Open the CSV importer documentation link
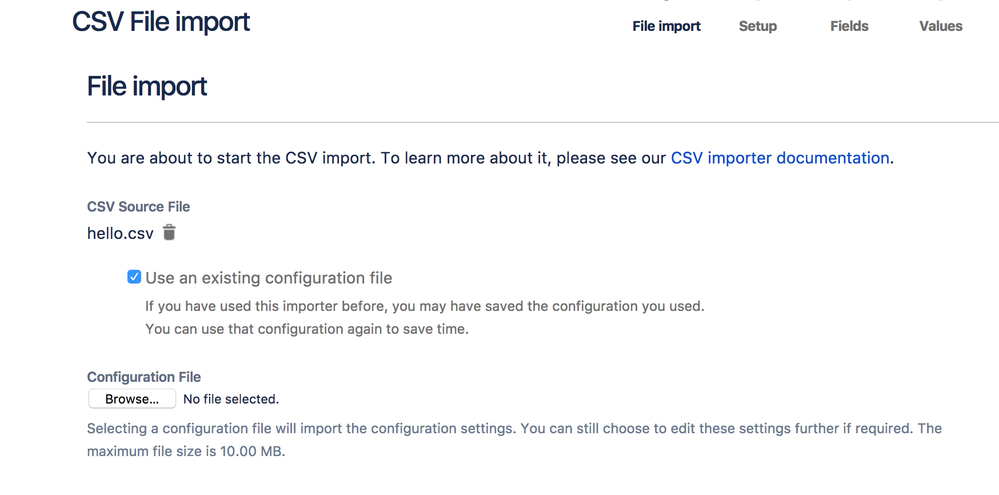The height and width of the screenshot is (495, 999). coord(780,158)
